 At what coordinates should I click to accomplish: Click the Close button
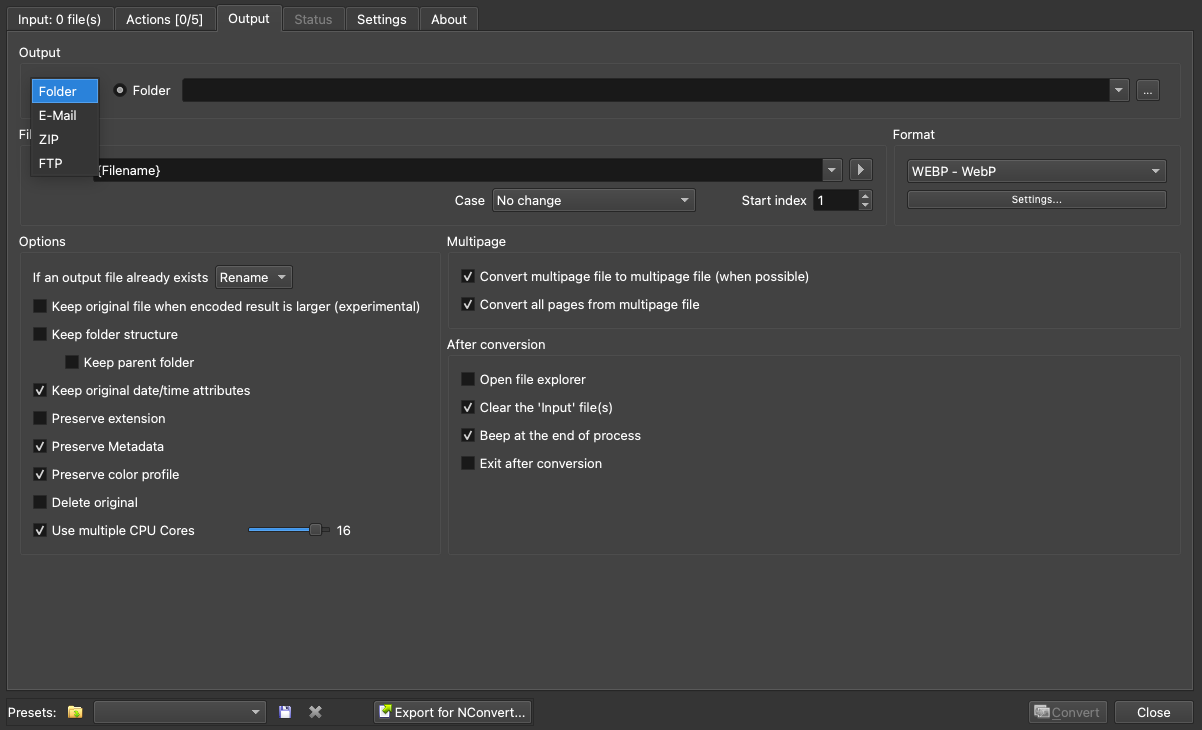point(1153,712)
